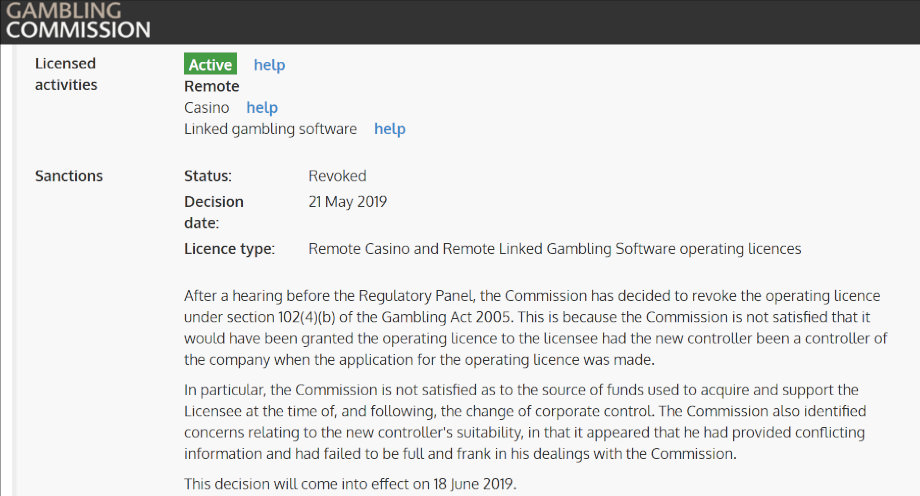The image size is (920, 496).
Task: Click the Licence type label
Action: point(229,249)
